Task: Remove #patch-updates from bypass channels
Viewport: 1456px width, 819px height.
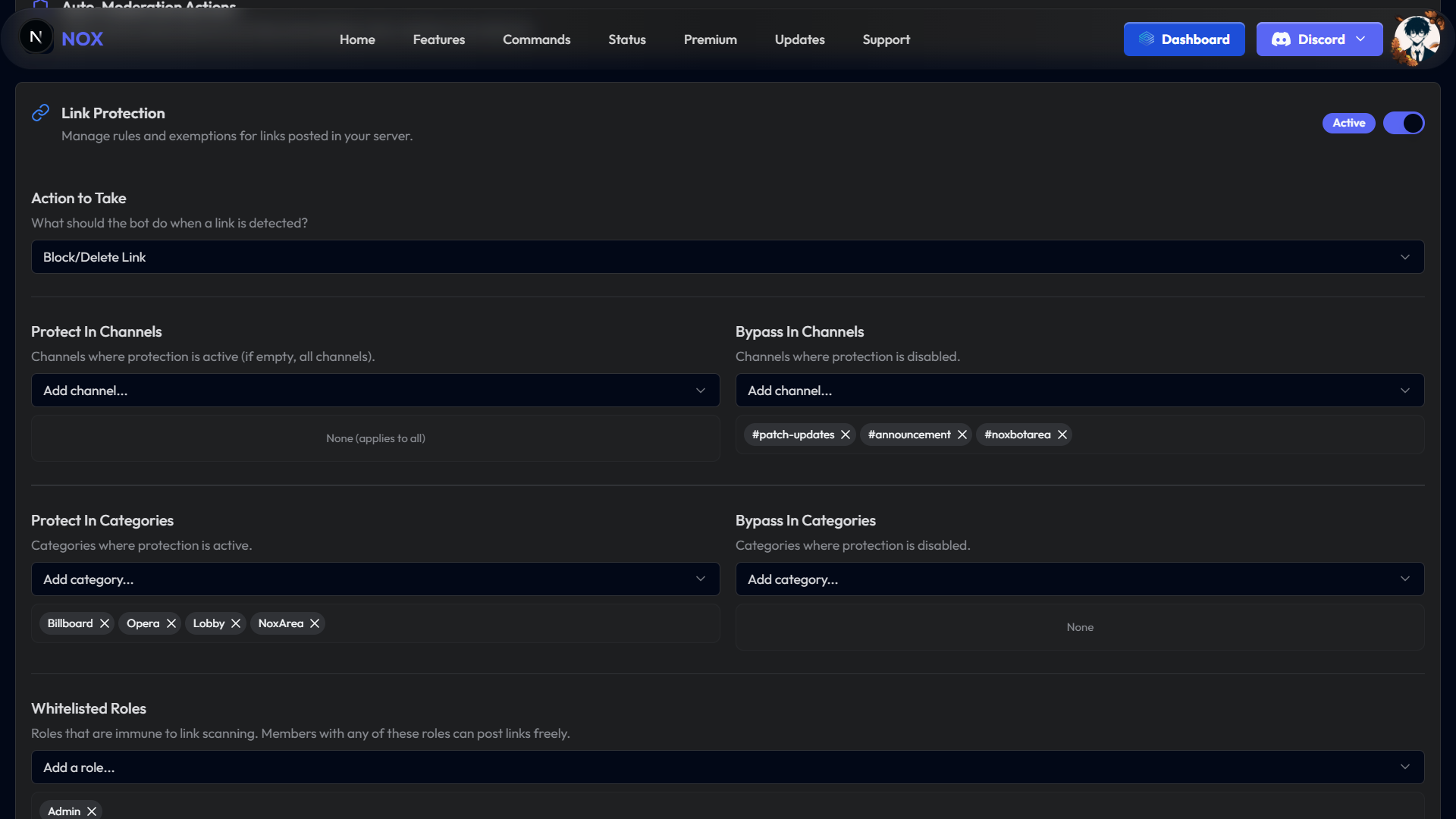Action: [846, 435]
